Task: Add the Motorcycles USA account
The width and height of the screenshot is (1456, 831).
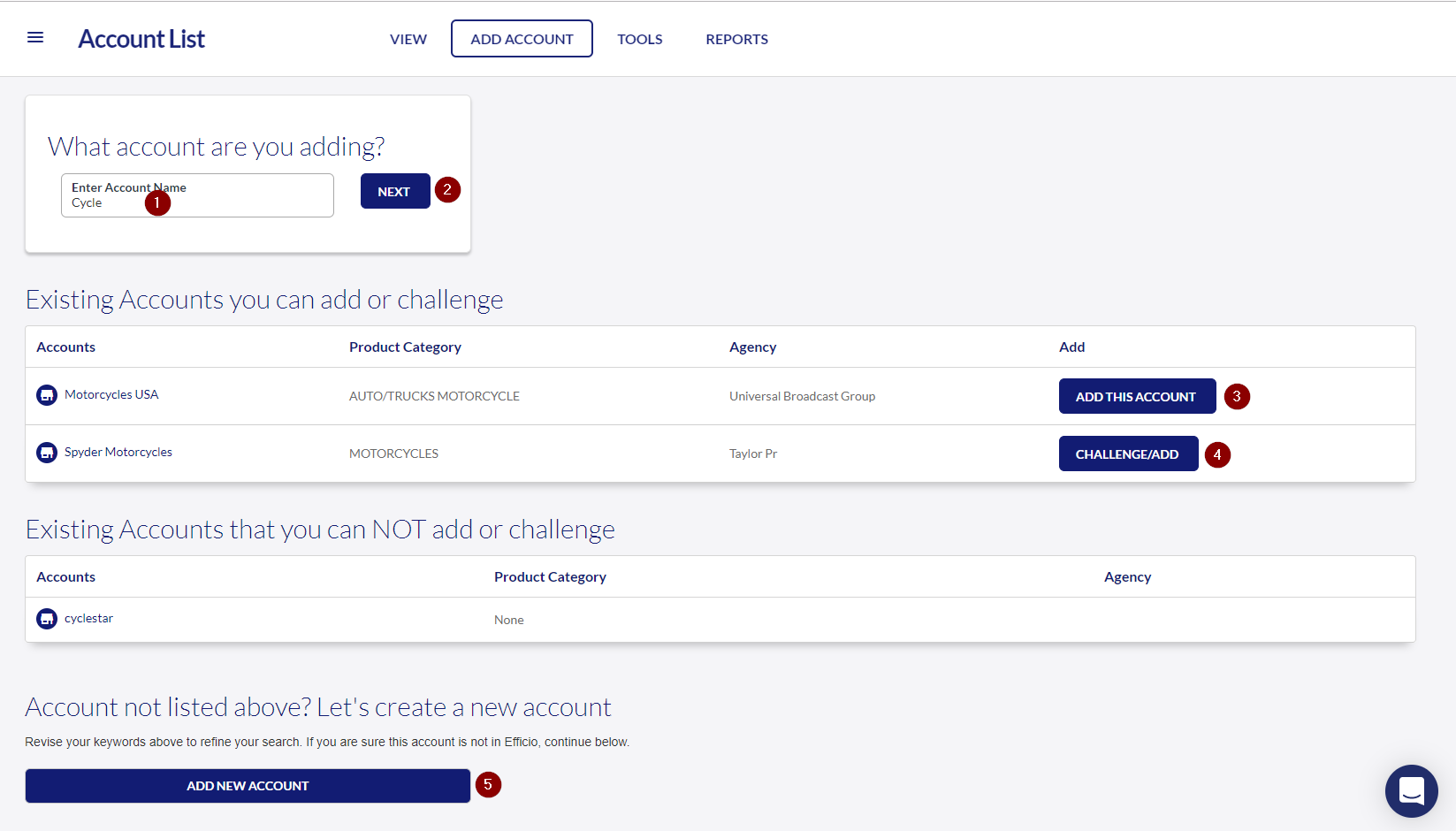Action: [x=1137, y=396]
